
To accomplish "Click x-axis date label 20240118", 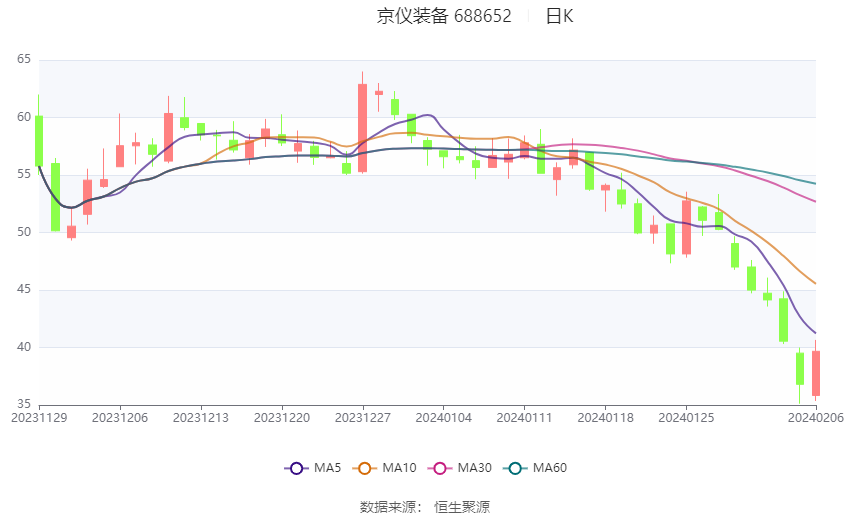I will pos(605,418).
